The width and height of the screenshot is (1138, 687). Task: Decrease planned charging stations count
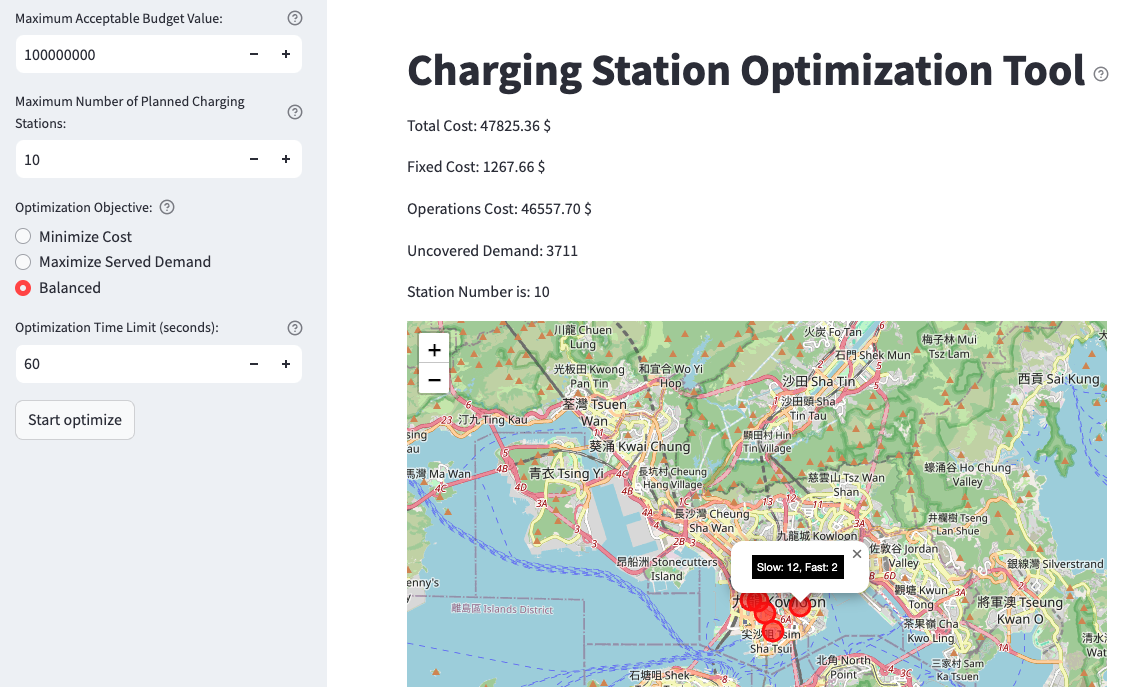coord(254,160)
